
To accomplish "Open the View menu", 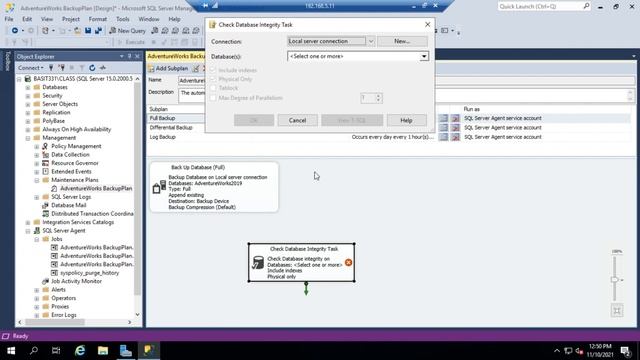I will [47, 19].
